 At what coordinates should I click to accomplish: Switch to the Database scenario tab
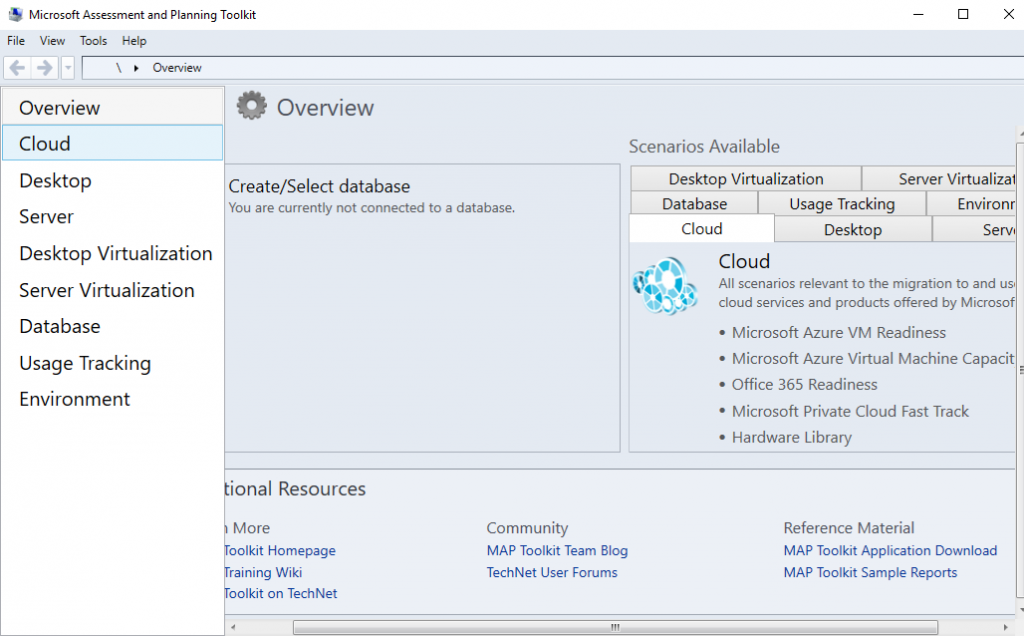[694, 204]
